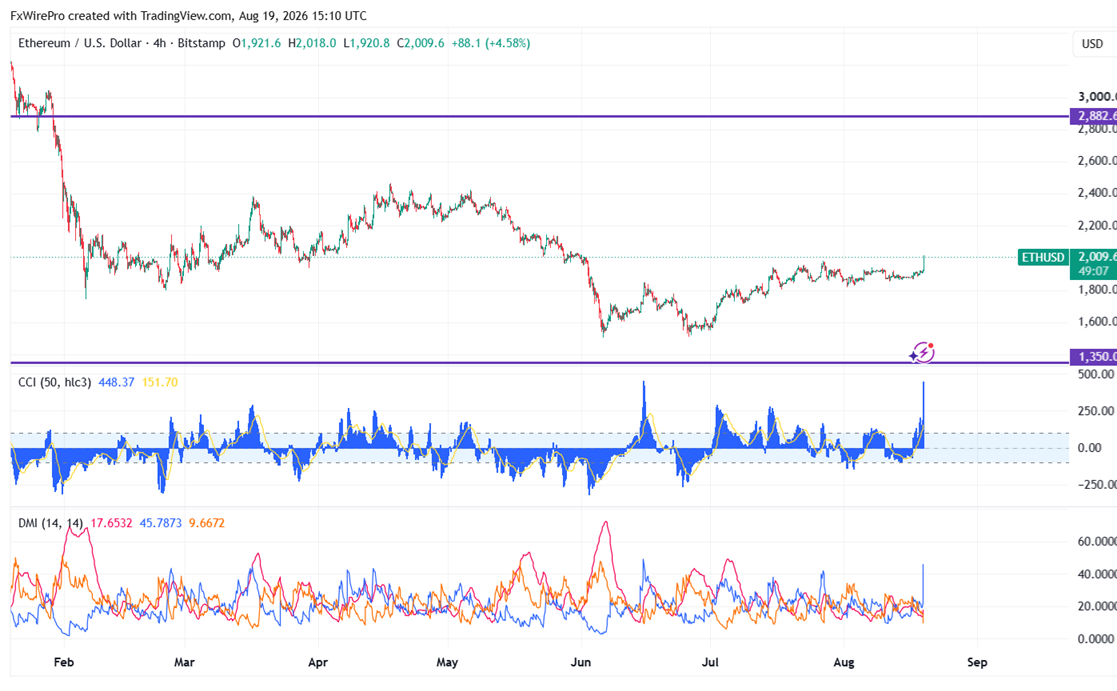The image size is (1117, 691).
Task: Click the Aug label on time axis
Action: tap(843, 663)
